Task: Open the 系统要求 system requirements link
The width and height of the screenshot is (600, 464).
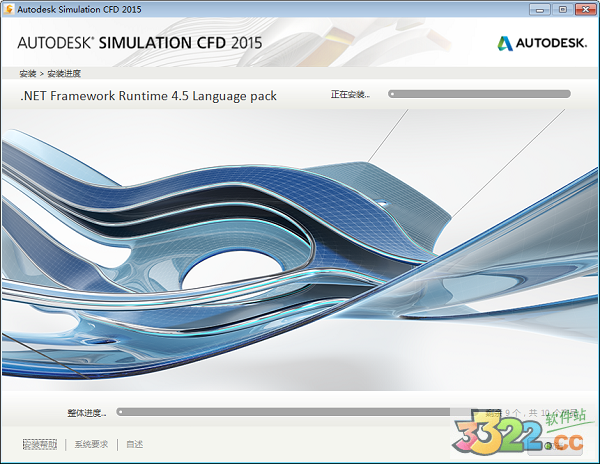Action: pyautogui.click(x=91, y=444)
